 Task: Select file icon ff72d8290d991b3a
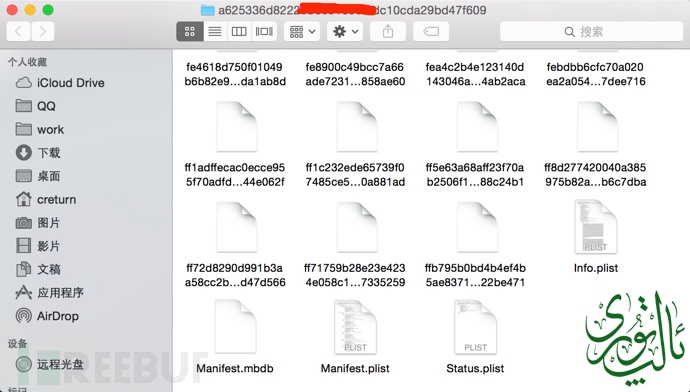pyautogui.click(x=237, y=227)
